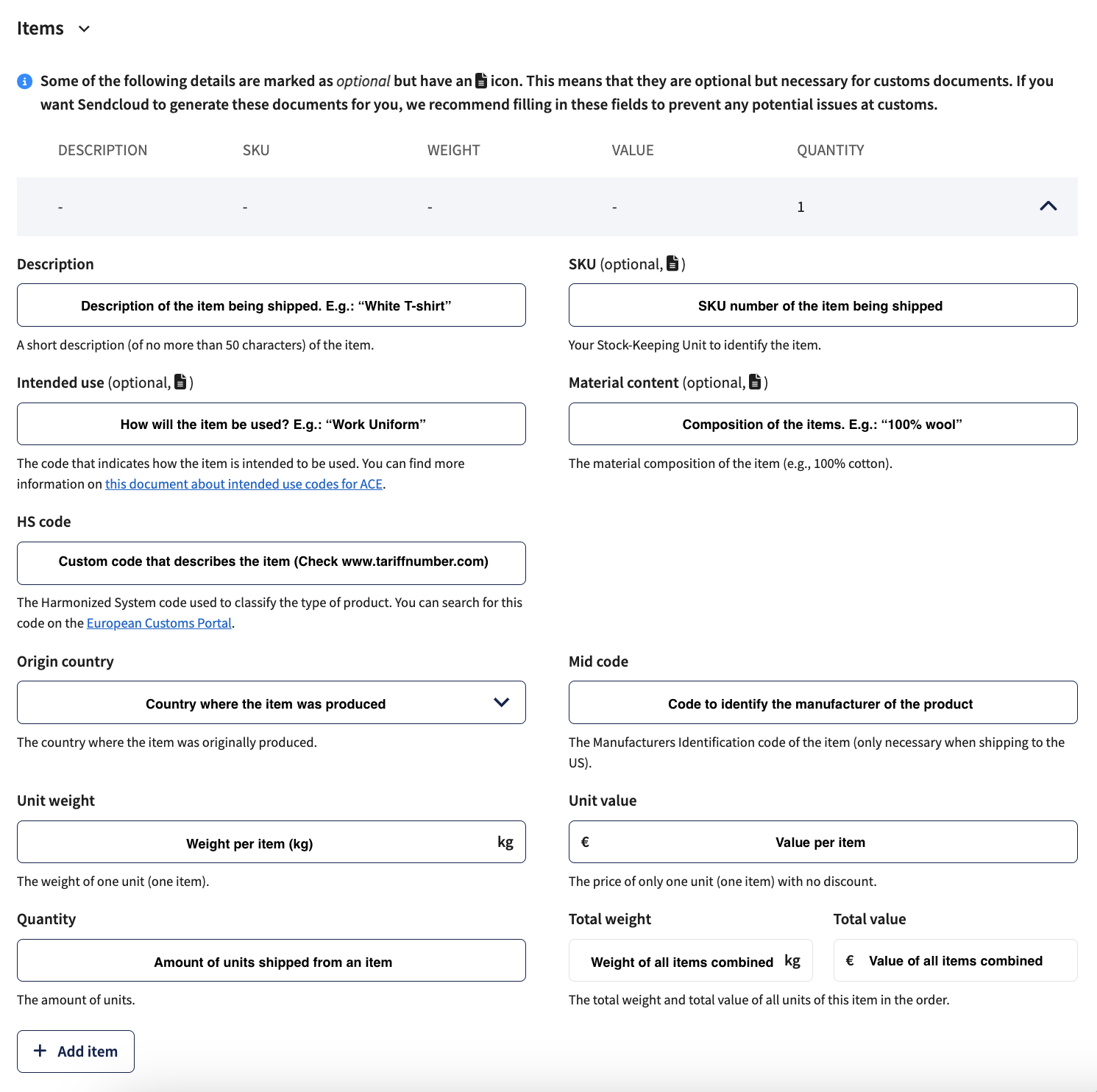The image size is (1097, 1092).
Task: Open the intended use codes for ACE link
Action: (x=244, y=483)
